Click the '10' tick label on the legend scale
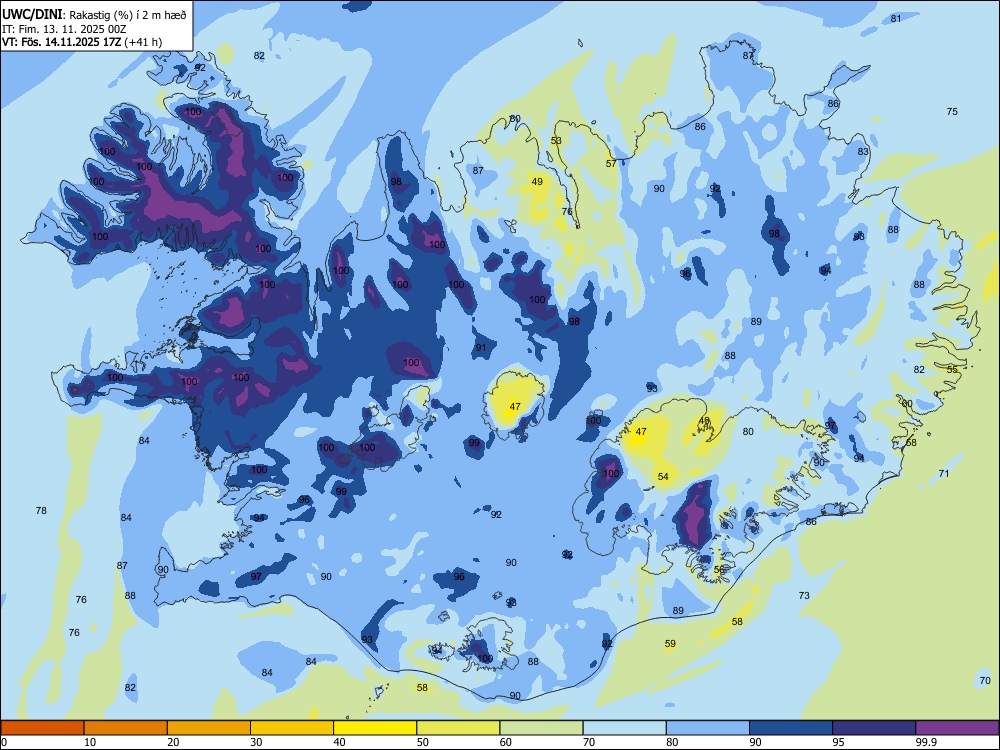This screenshot has height=750, width=1000. (90, 742)
